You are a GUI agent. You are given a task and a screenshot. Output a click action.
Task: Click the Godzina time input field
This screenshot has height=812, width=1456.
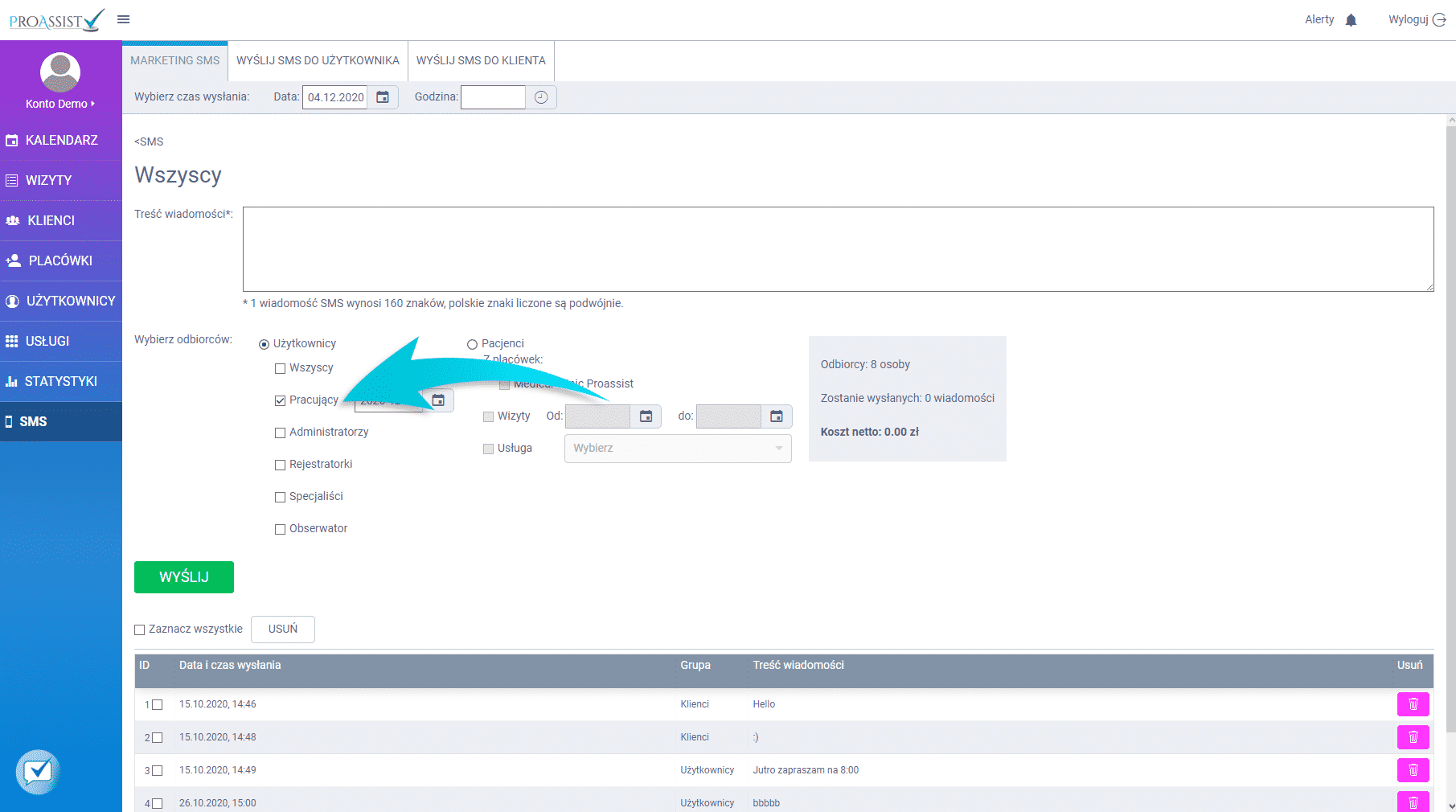[x=493, y=97]
